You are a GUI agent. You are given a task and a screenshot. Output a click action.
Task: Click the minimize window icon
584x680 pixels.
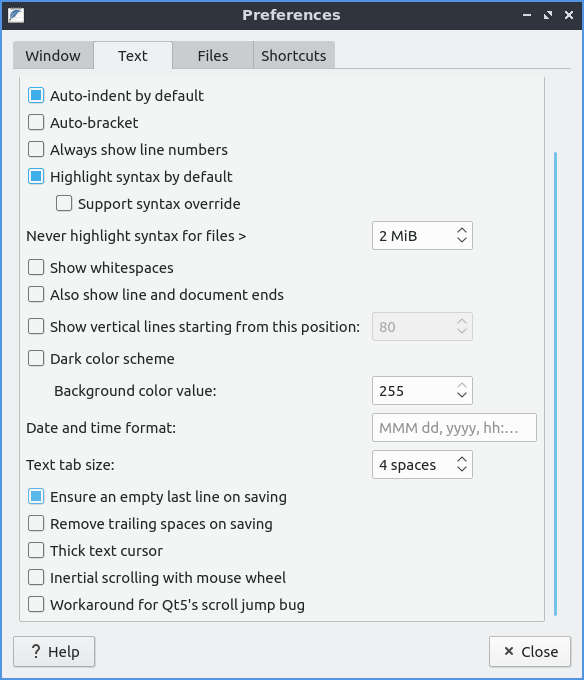(x=527, y=15)
